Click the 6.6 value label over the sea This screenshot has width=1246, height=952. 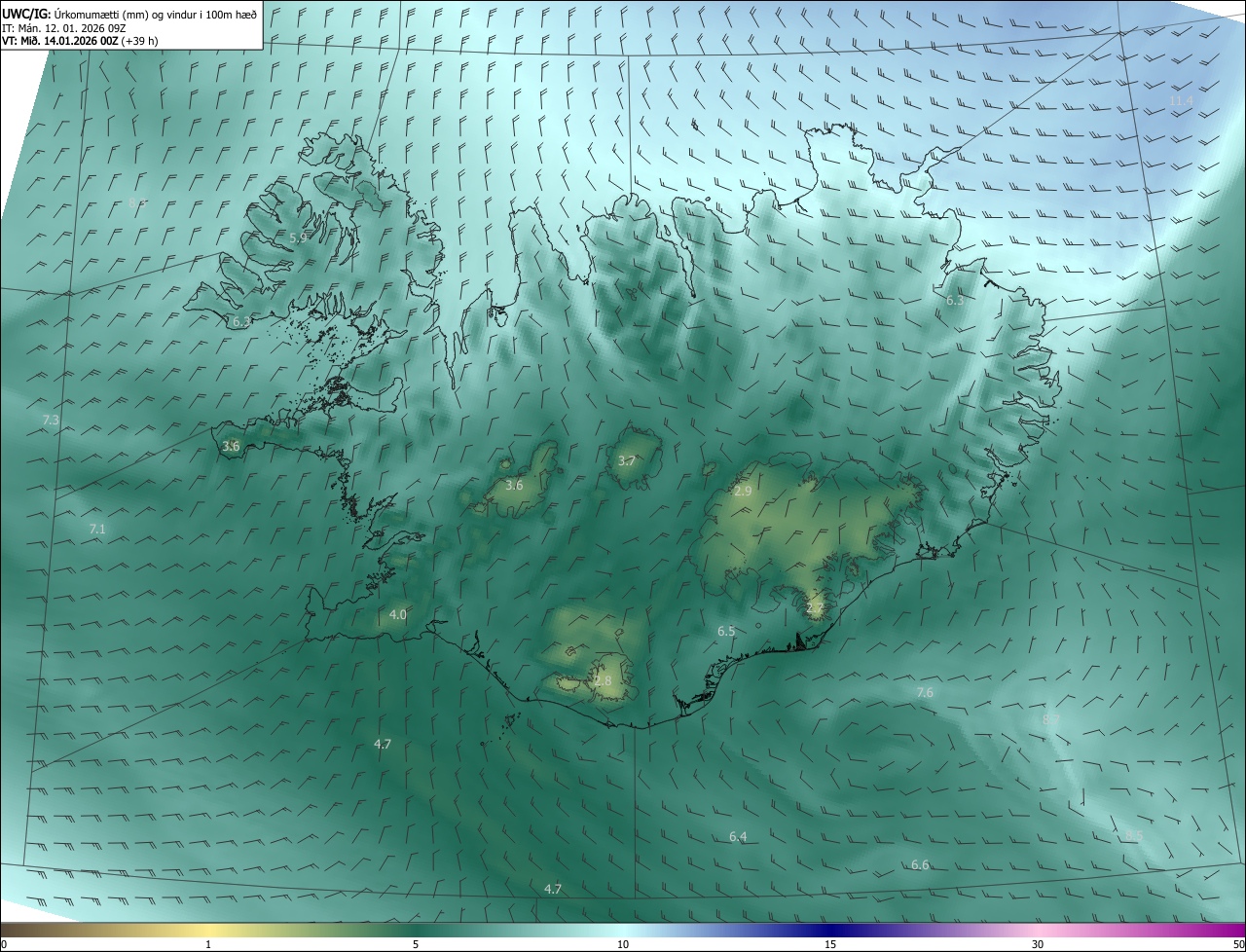click(920, 864)
